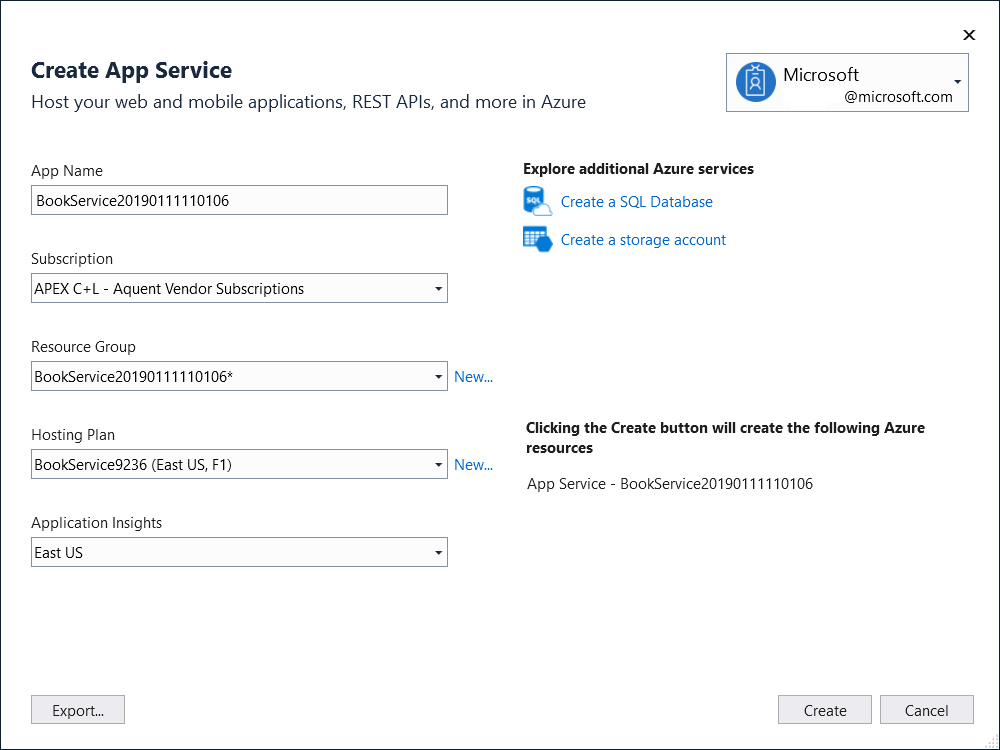Click the Cancel button
This screenshot has height=750, width=1000.
[926, 709]
